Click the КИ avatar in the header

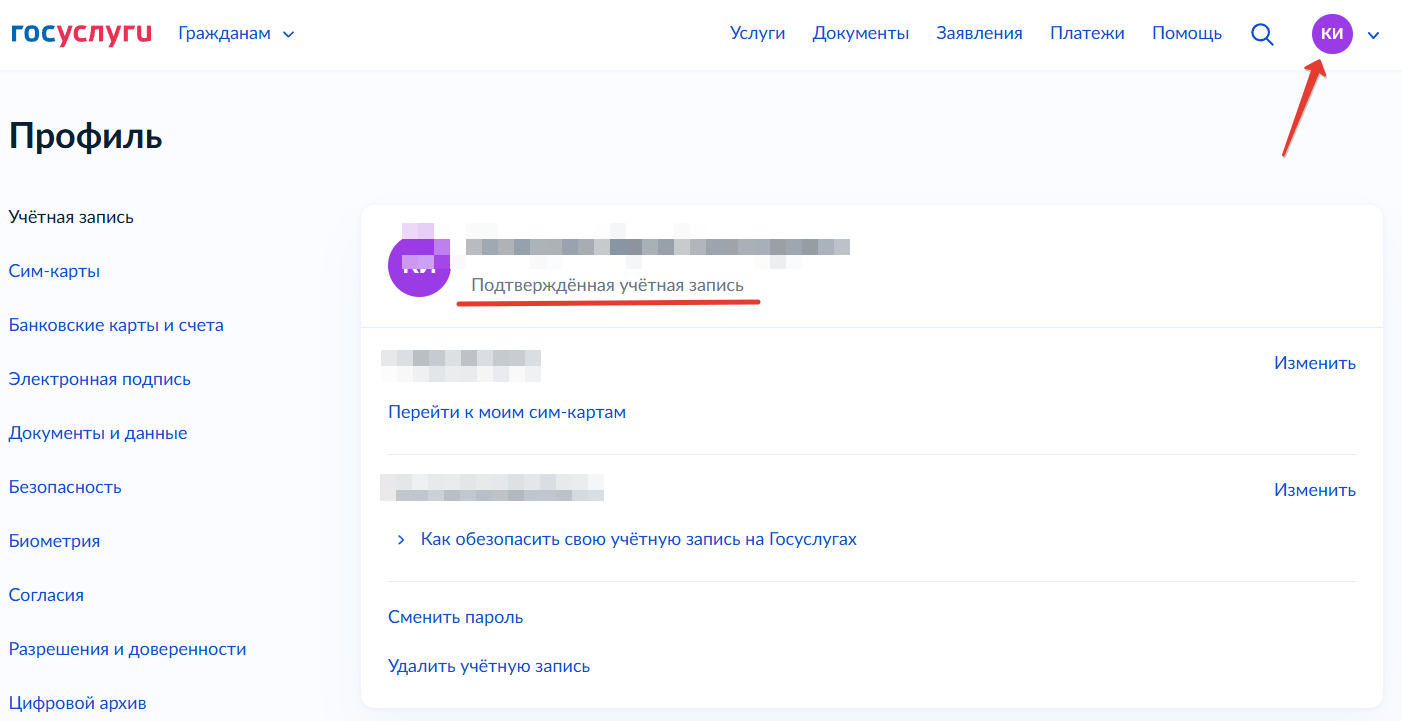tap(1330, 33)
